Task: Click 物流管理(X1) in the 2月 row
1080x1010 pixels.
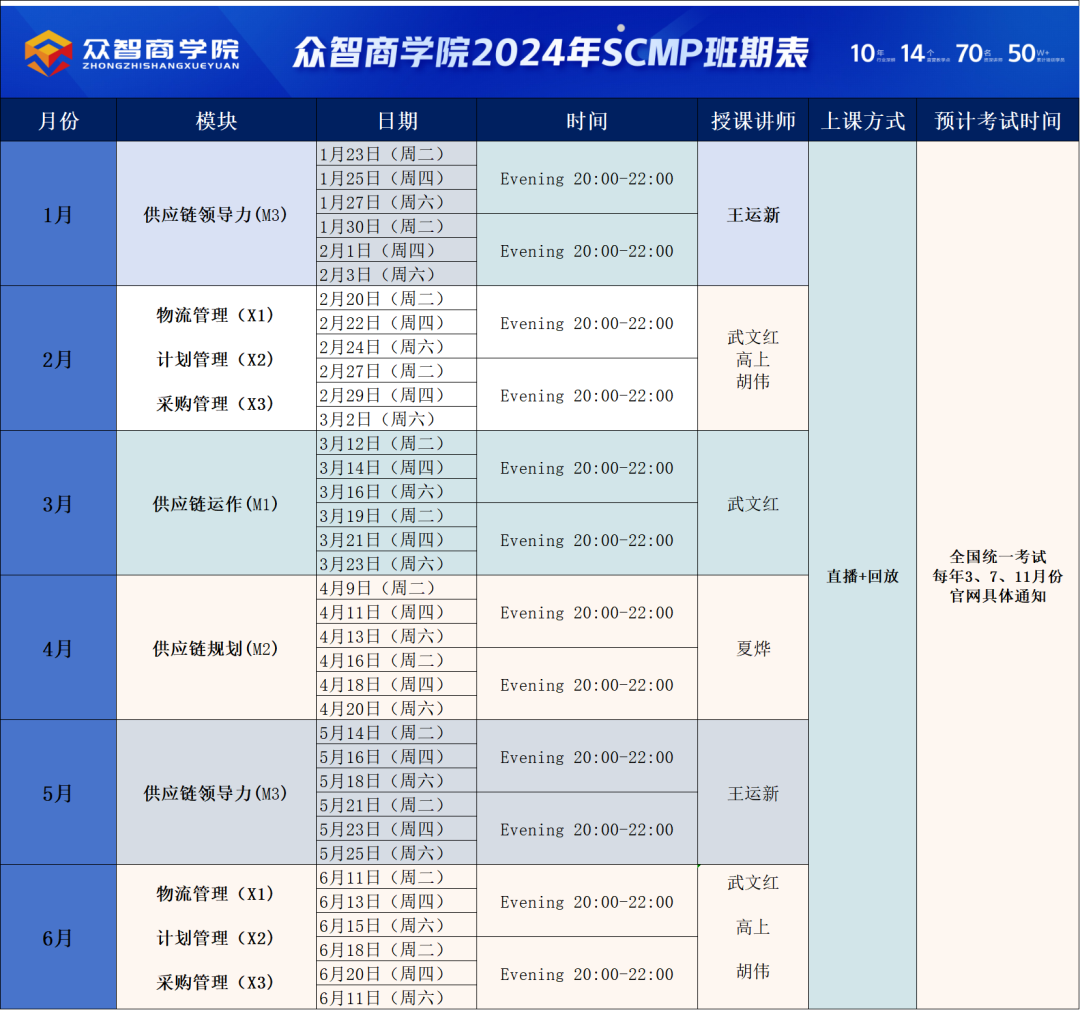Action: (x=216, y=315)
